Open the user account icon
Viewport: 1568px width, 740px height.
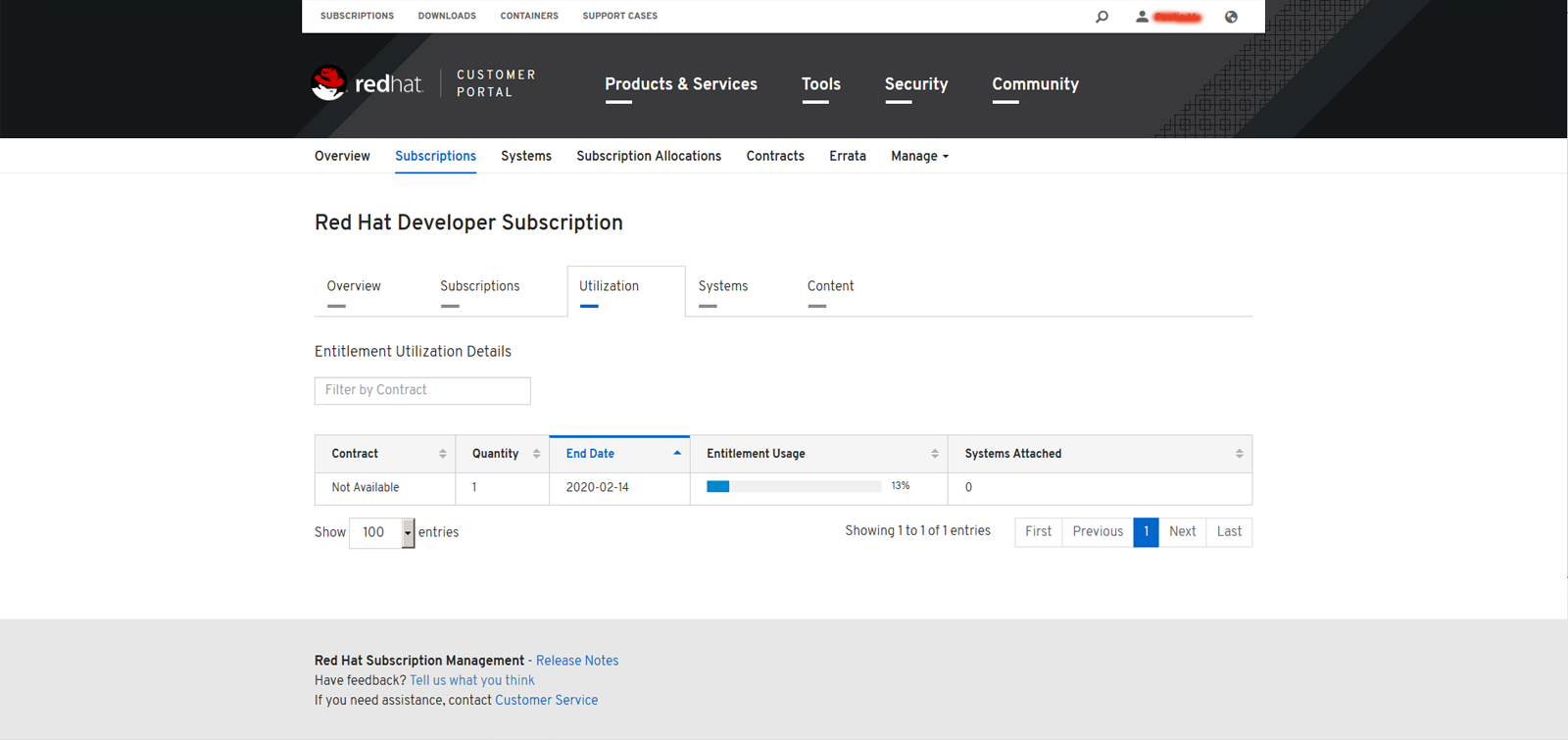pos(1142,17)
